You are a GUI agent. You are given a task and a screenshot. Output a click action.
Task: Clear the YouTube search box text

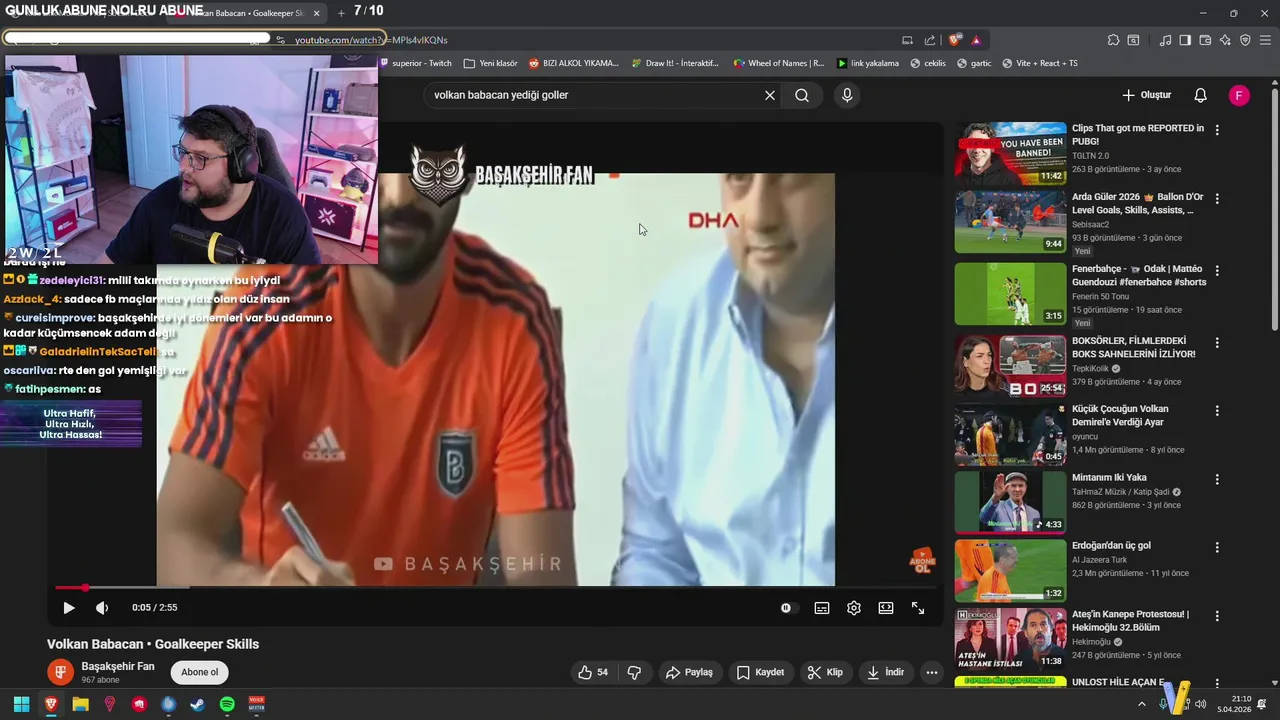coord(770,95)
